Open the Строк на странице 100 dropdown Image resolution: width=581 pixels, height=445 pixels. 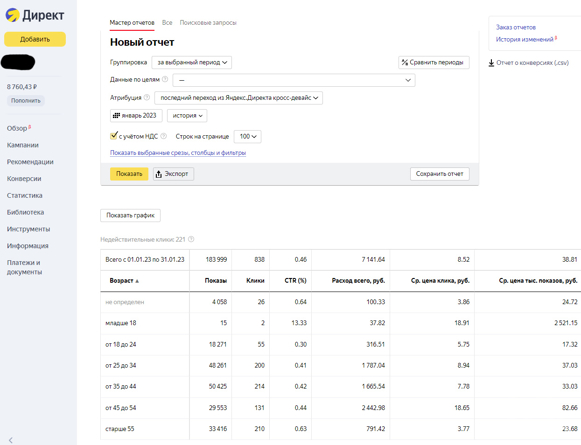(248, 136)
